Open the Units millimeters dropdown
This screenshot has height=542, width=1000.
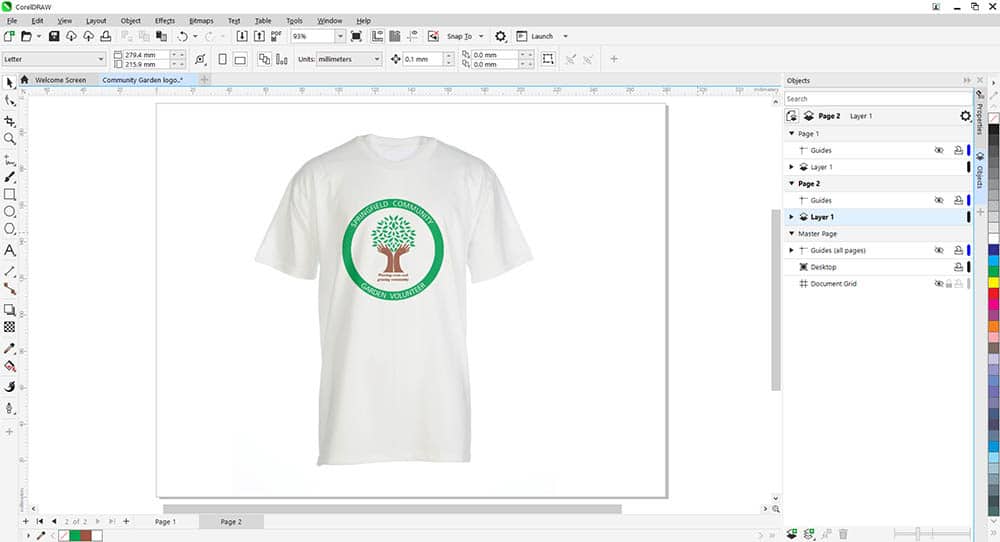click(340, 59)
